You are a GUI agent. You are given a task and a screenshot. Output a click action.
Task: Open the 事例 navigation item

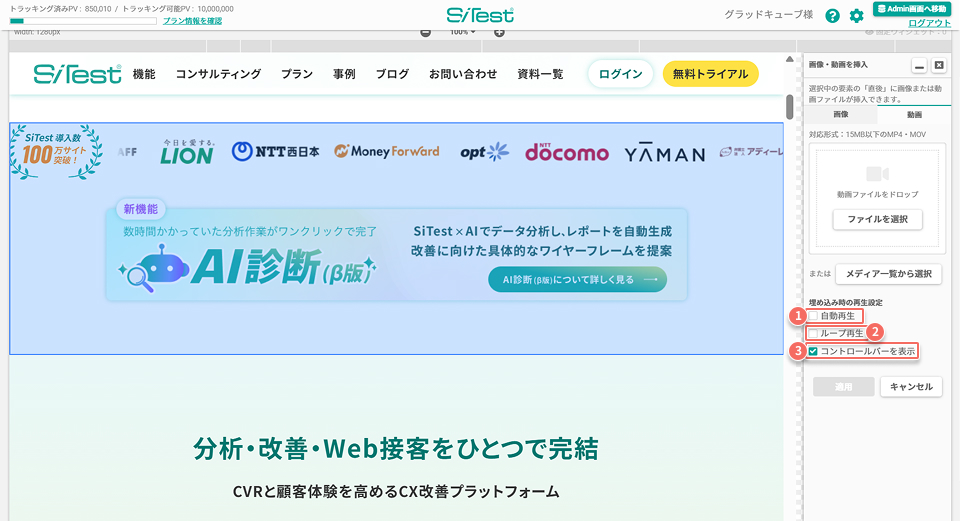(x=344, y=74)
